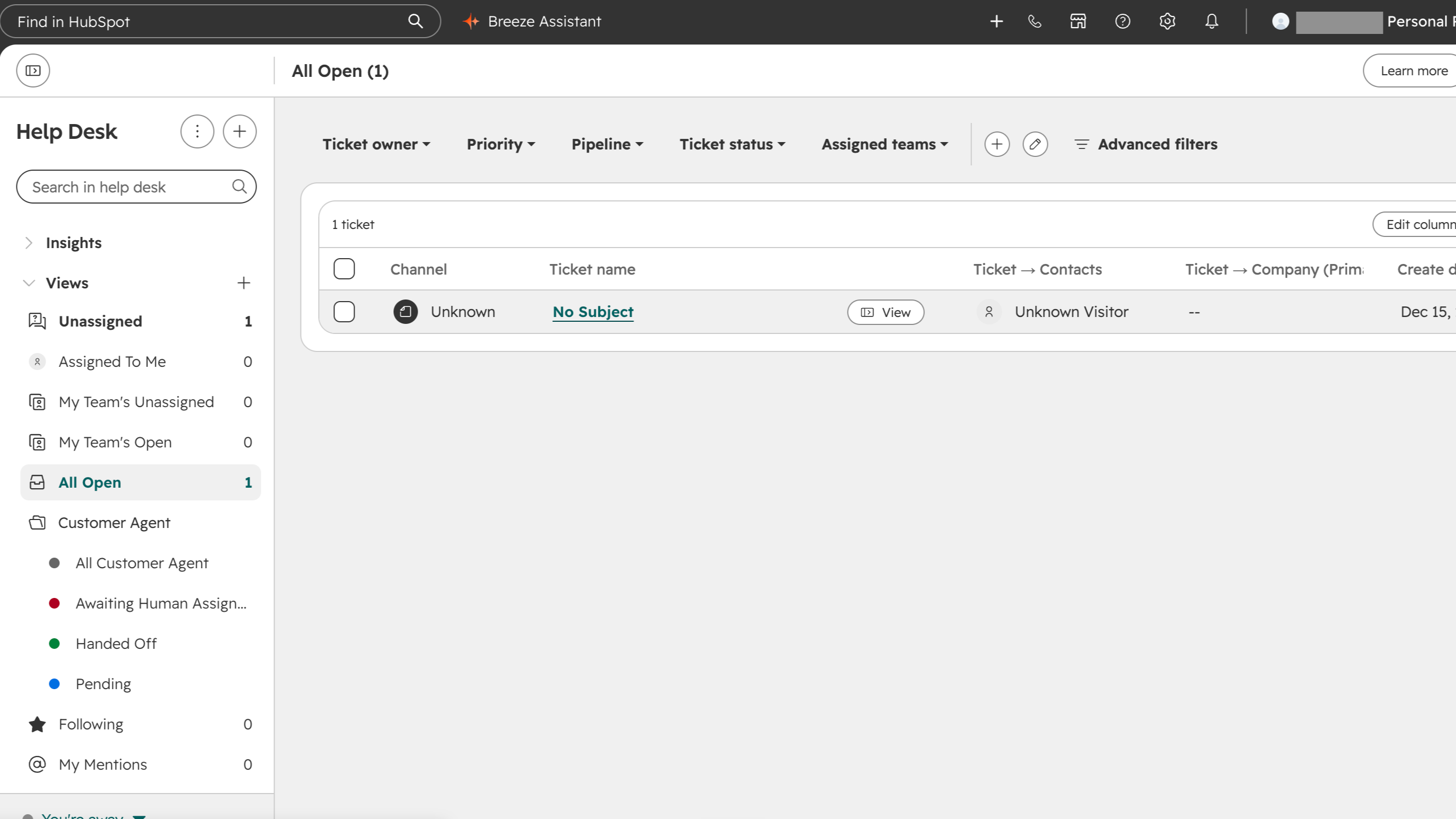Image resolution: width=1456 pixels, height=819 pixels.
Task: Open the No Subject ticket link
Action: [x=593, y=312]
